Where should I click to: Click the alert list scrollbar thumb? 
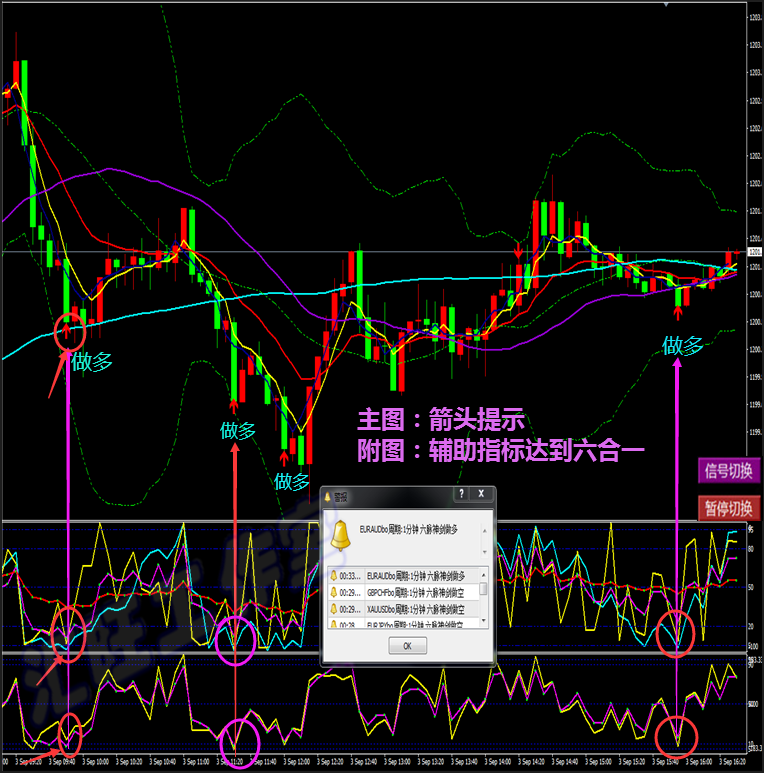pyautogui.click(x=484, y=589)
